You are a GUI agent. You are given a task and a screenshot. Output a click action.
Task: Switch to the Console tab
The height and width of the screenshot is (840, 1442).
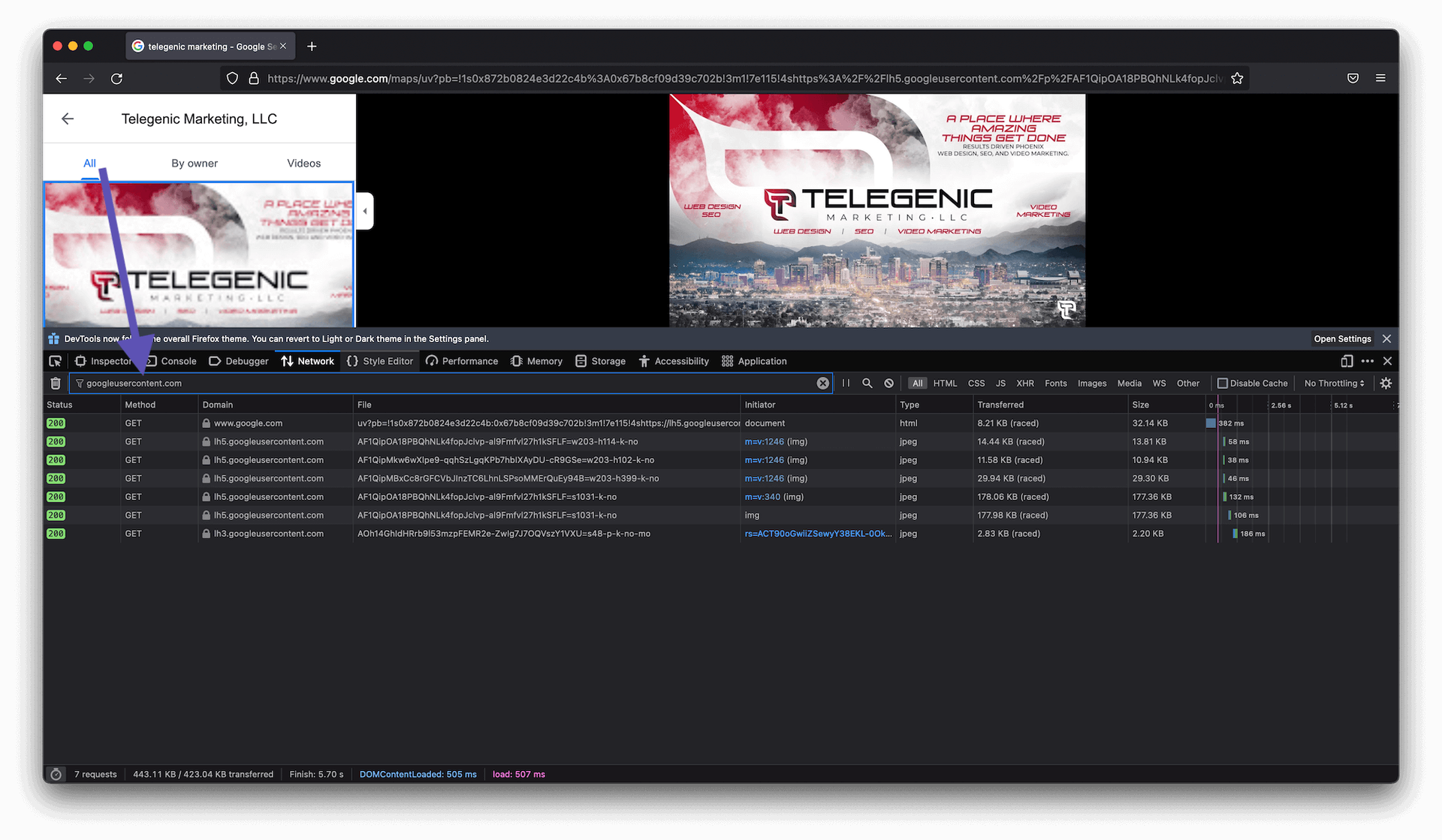(178, 361)
